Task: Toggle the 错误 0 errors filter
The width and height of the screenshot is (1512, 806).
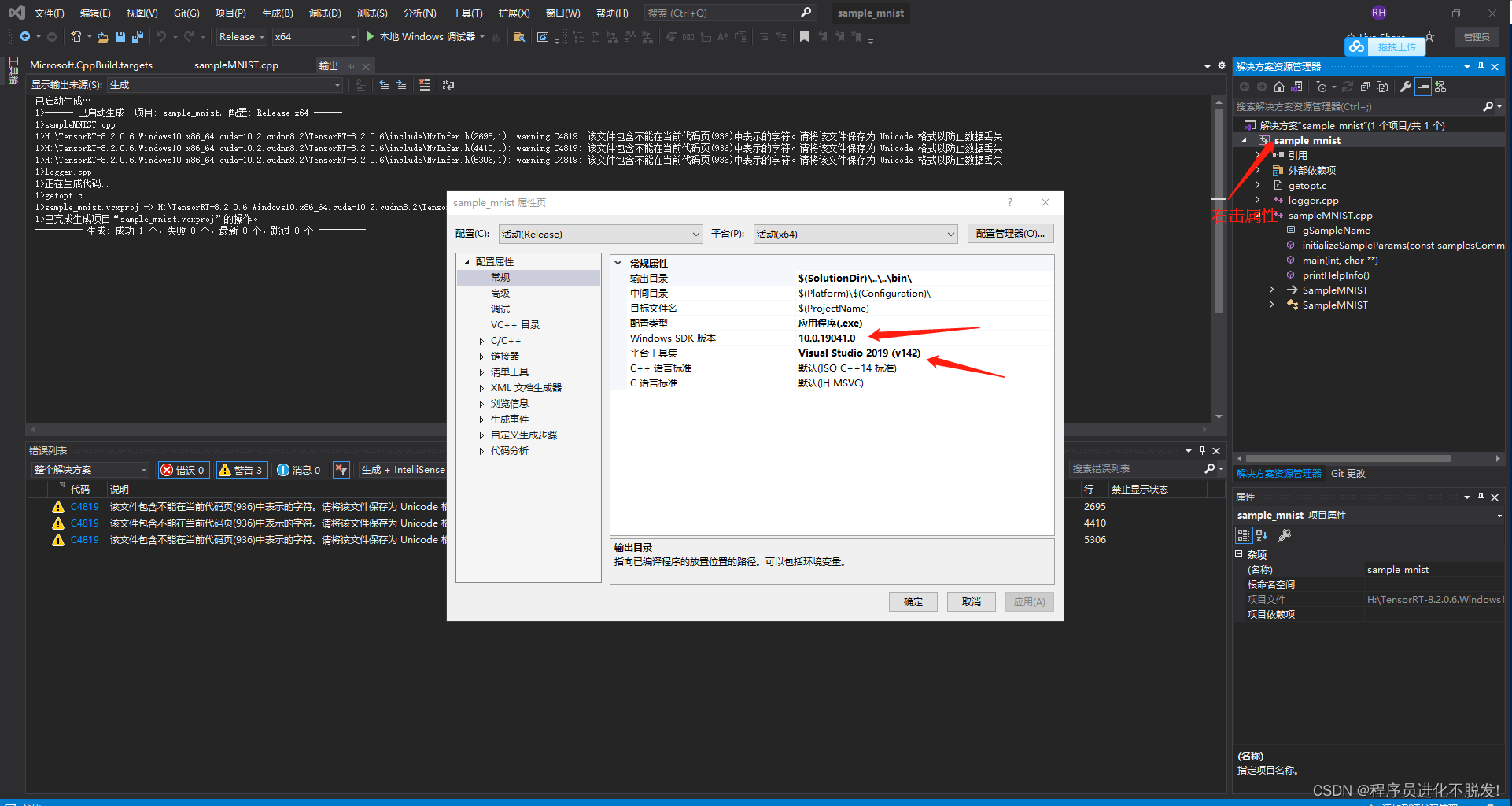Action: [183, 470]
